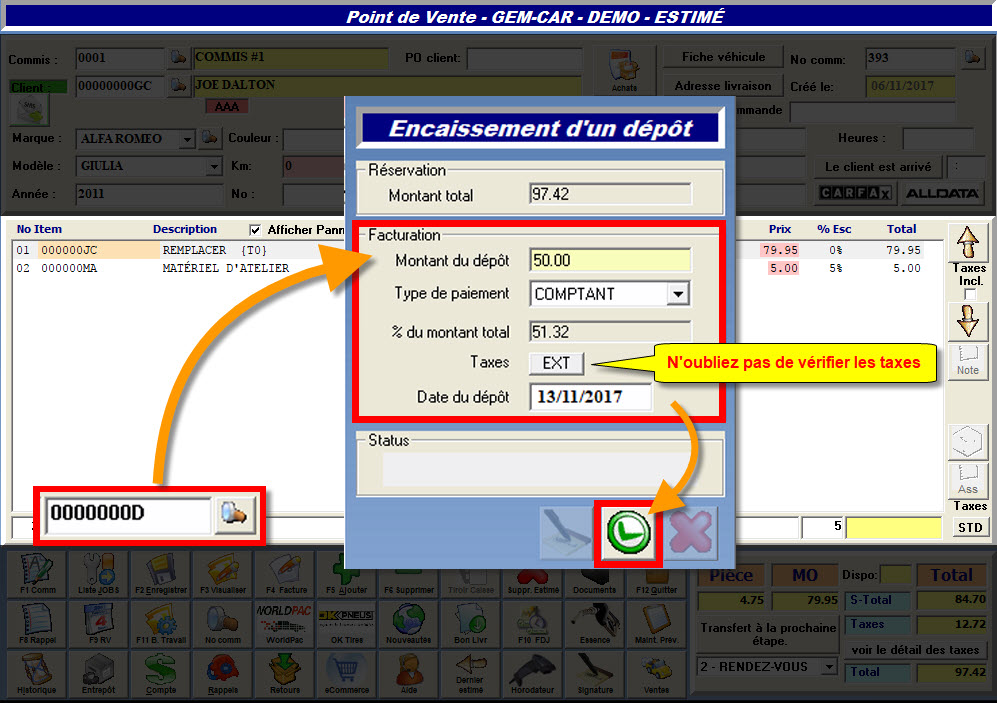Click the search icon beside the client code
Image resolution: width=997 pixels, height=703 pixels.
pyautogui.click(x=178, y=85)
